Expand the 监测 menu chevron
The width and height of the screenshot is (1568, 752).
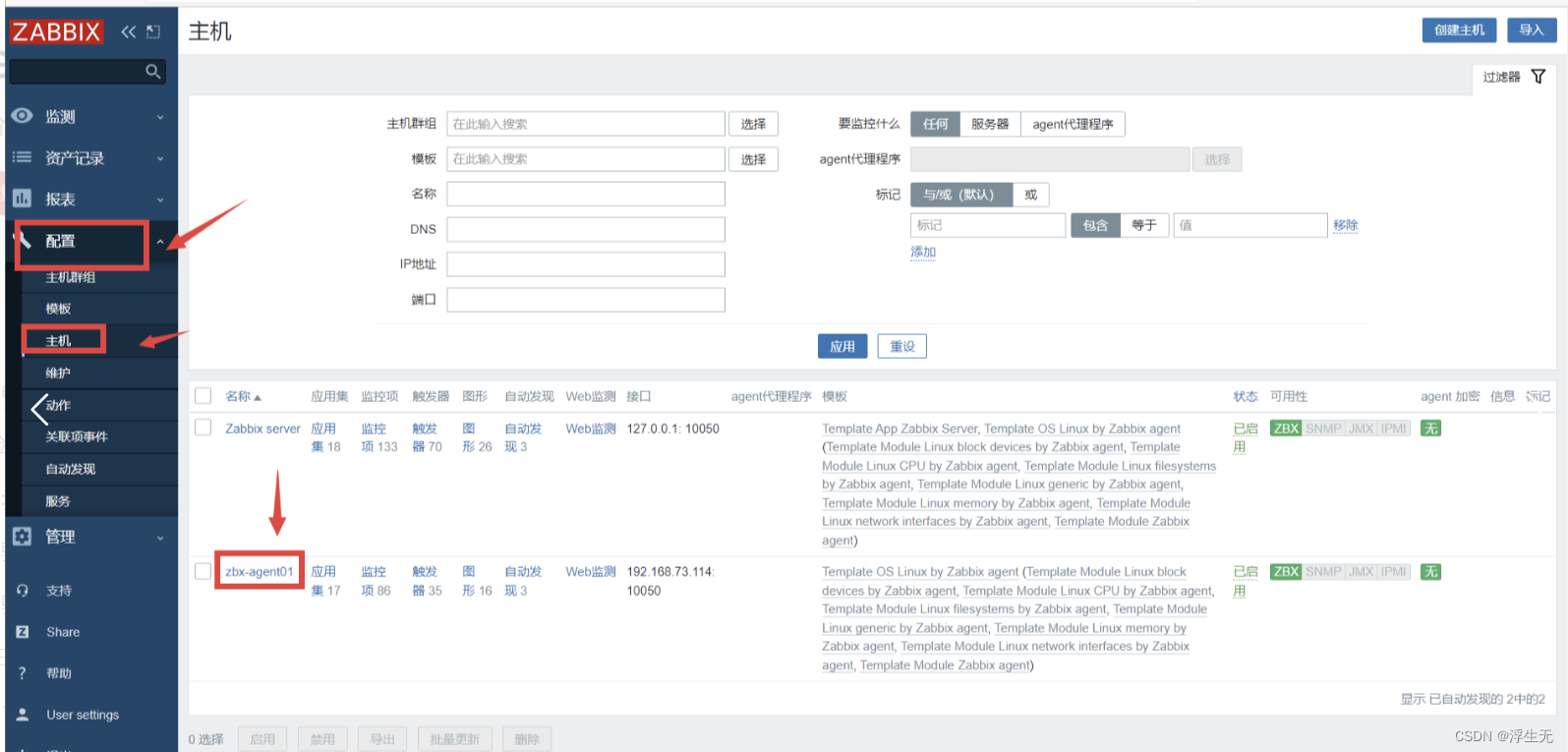[x=160, y=117]
